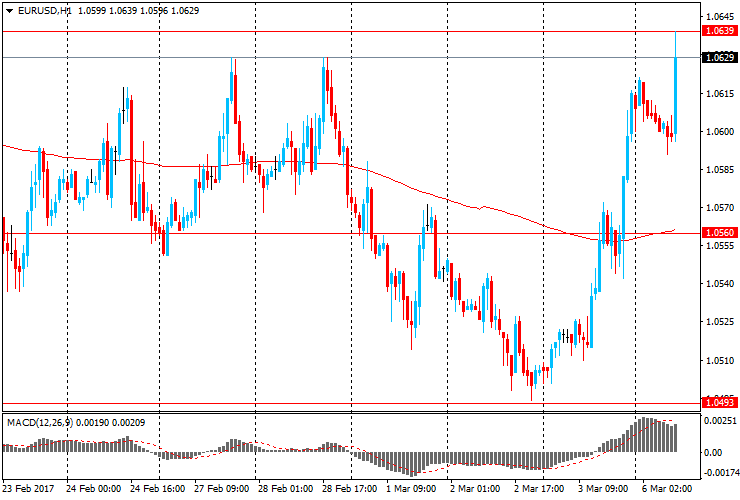Click the 24 Feb 00:00 time label
740x500 pixels.
coord(93,489)
